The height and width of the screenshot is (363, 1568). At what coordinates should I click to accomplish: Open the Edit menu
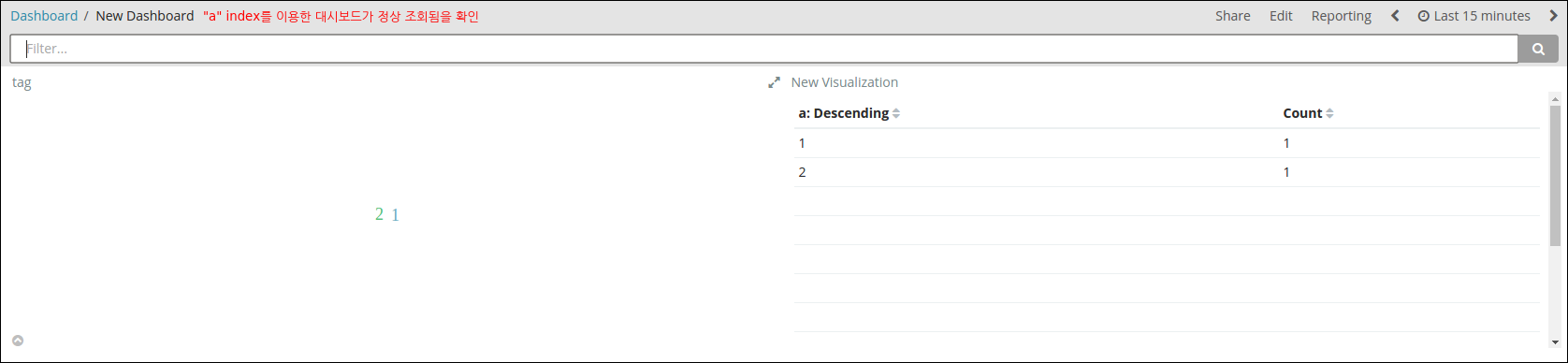point(1281,16)
